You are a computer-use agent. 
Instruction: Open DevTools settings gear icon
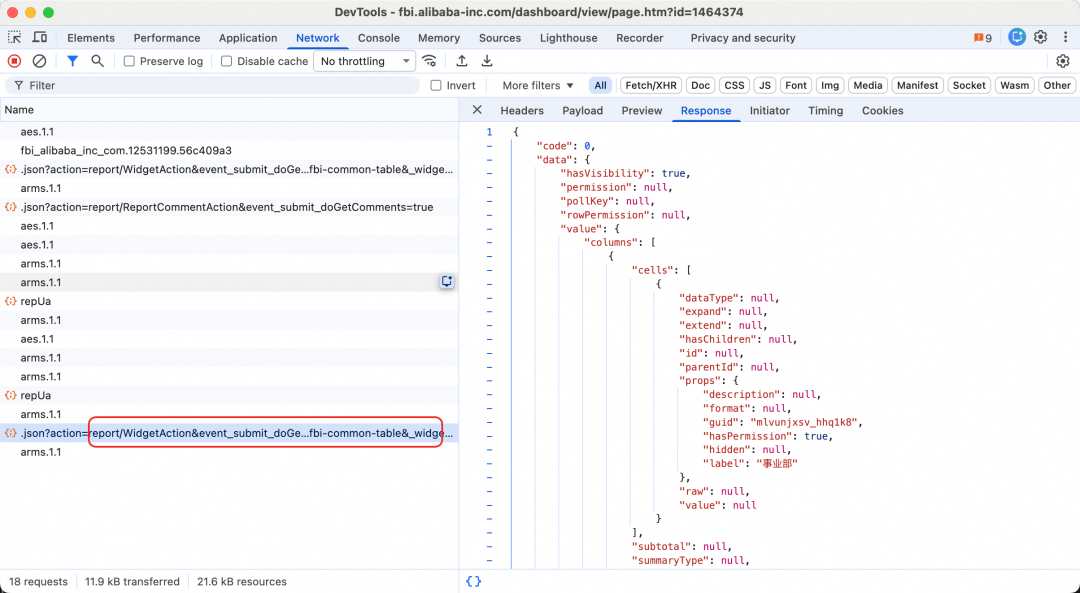tap(1040, 37)
